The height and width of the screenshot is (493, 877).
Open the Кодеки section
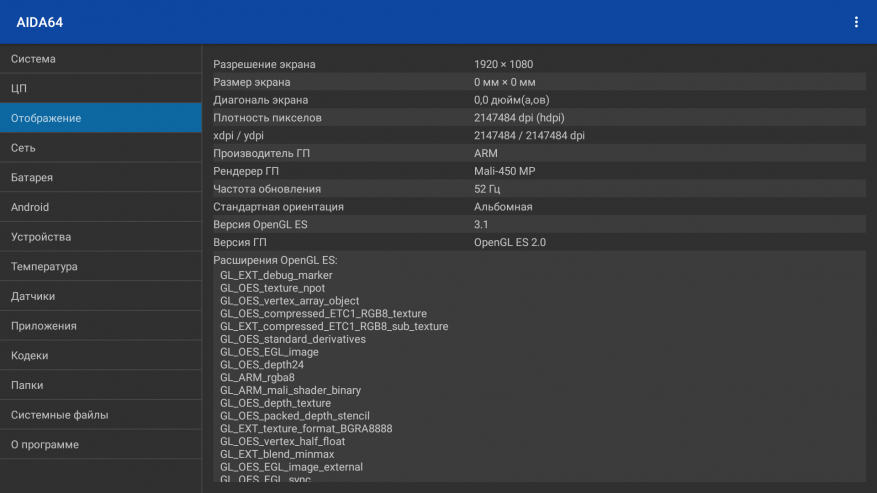click(x=100, y=355)
